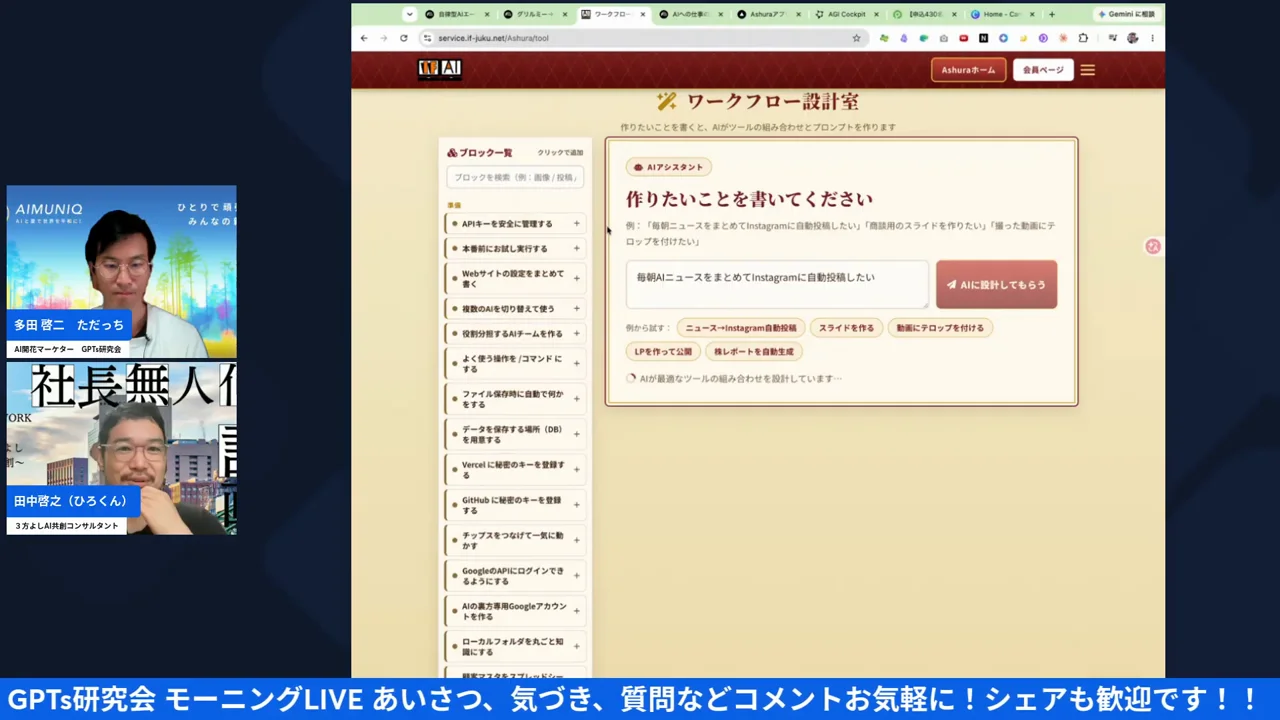This screenshot has width=1280, height=720.
Task: Switch to the '自律型AIエー' browser tab
Action: (457, 14)
